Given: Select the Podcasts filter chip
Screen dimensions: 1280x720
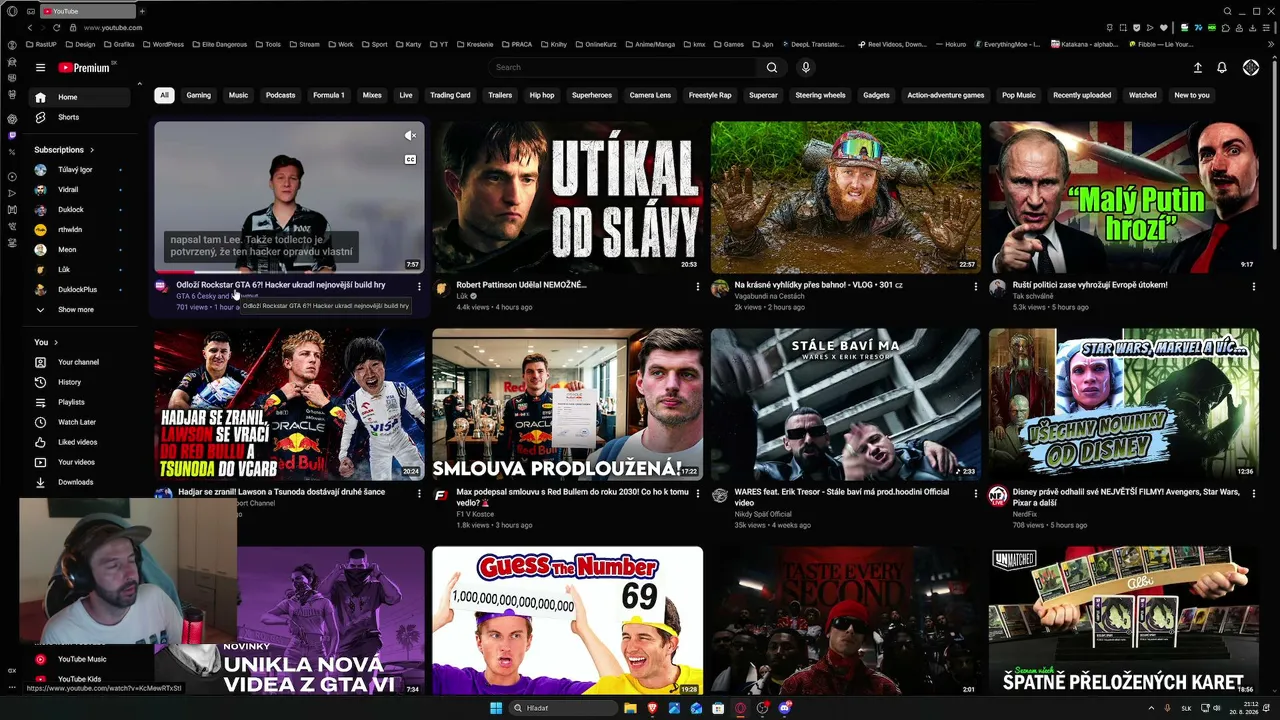Looking at the screenshot, I should [281, 95].
